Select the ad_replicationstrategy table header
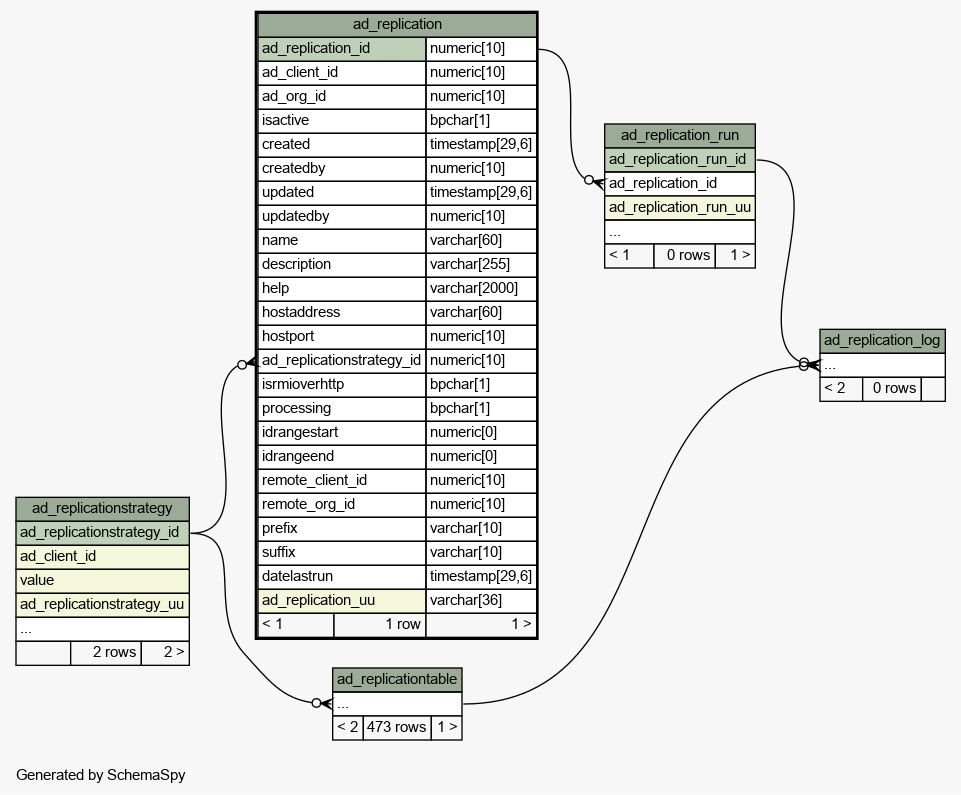 (x=102, y=508)
